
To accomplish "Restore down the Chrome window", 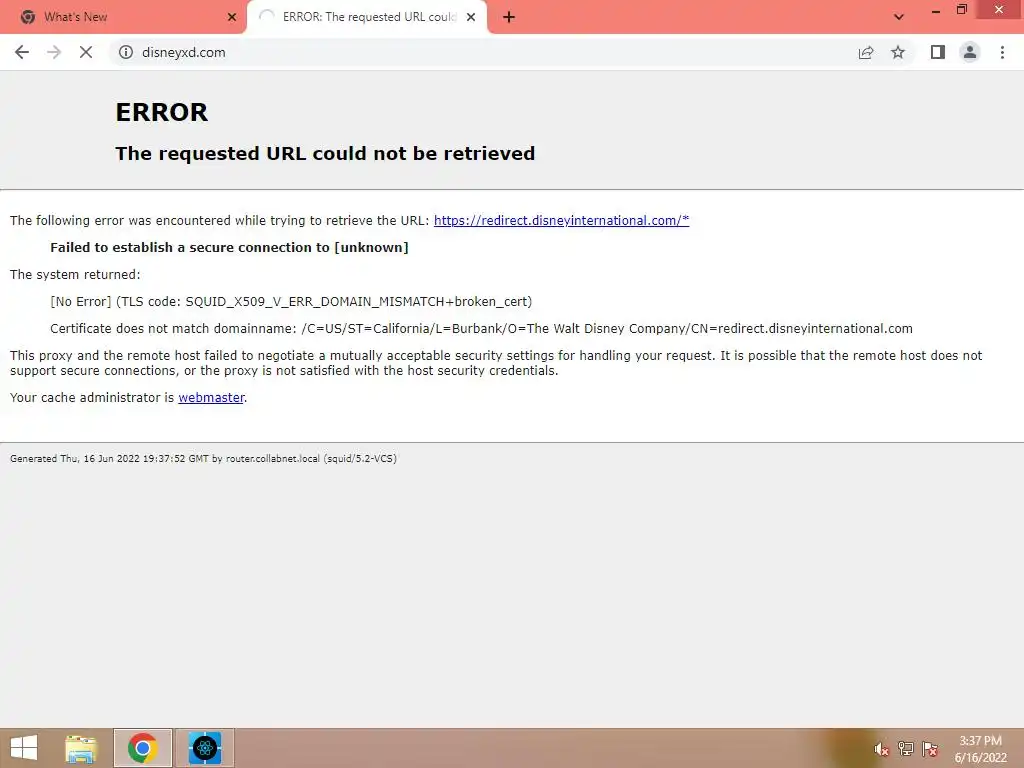I will pyautogui.click(x=961, y=10).
